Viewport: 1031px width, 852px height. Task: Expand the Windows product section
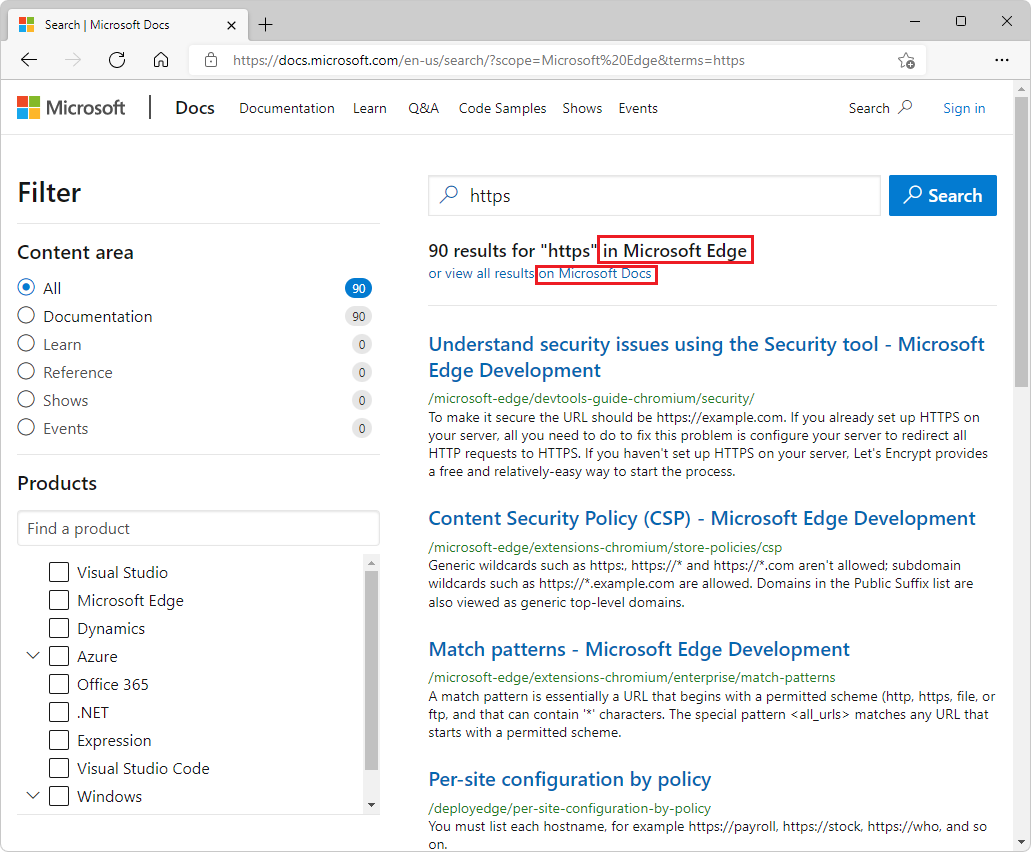pos(33,796)
